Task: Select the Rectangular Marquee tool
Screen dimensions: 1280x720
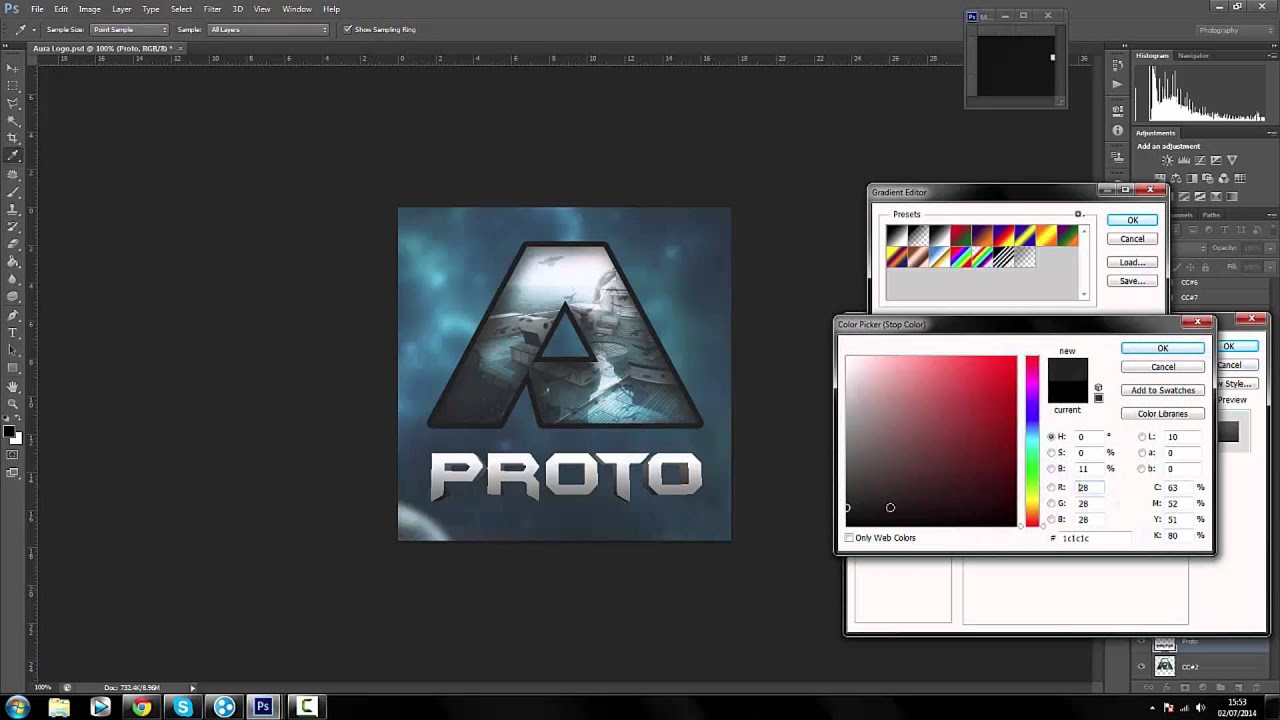Action: click(13, 85)
